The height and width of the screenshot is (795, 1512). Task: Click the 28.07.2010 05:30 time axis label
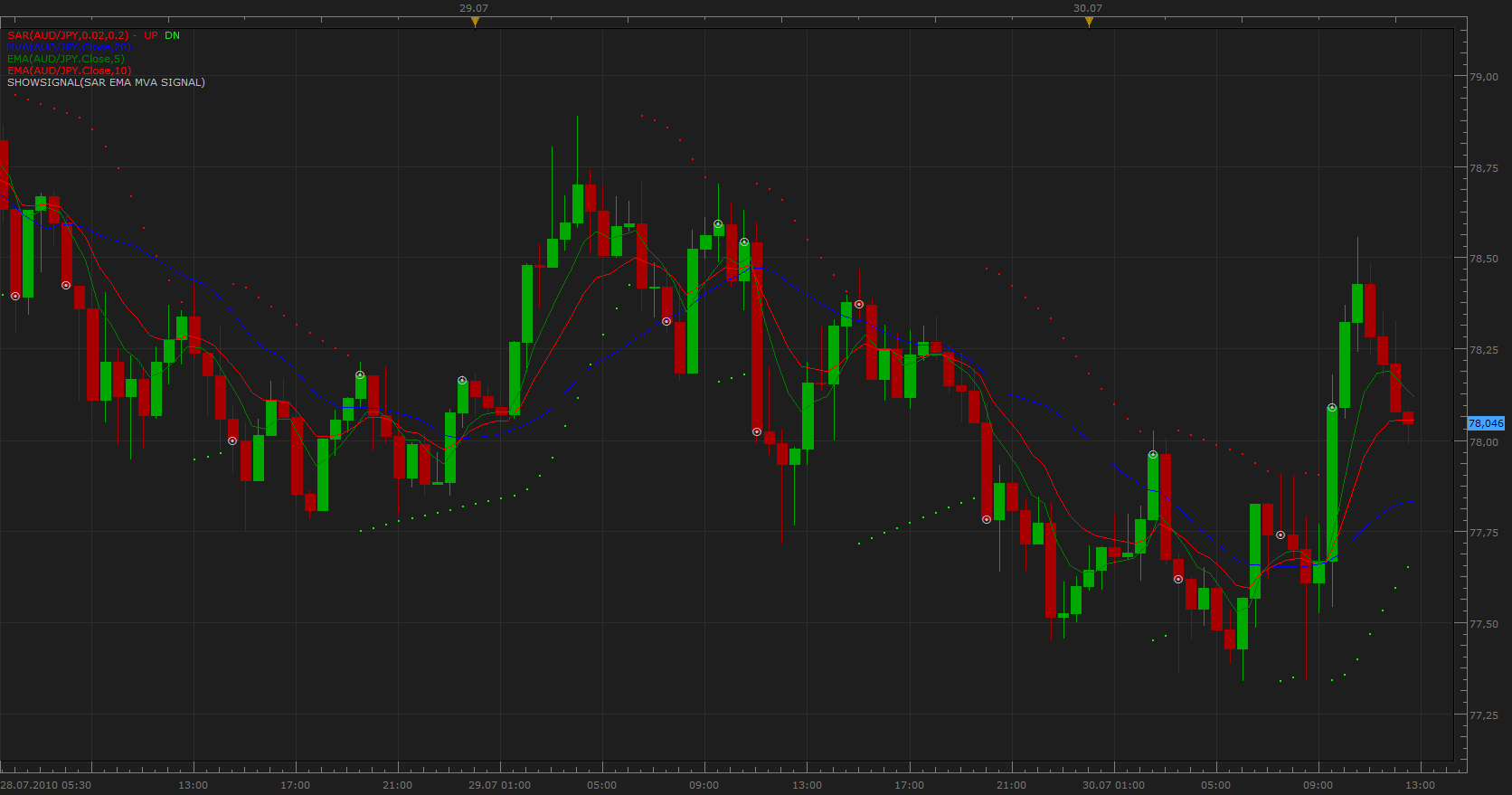click(45, 785)
